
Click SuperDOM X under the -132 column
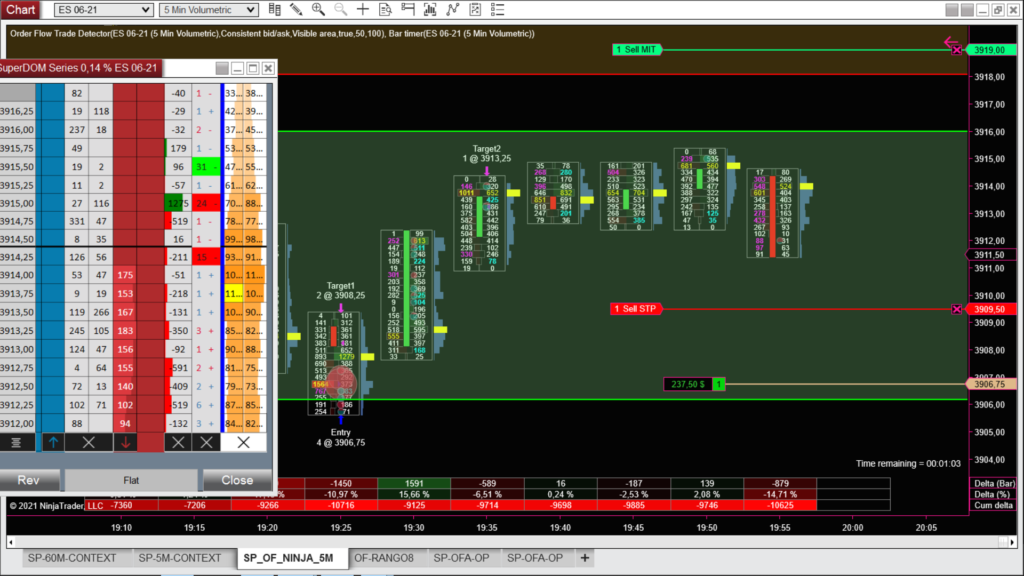178,442
